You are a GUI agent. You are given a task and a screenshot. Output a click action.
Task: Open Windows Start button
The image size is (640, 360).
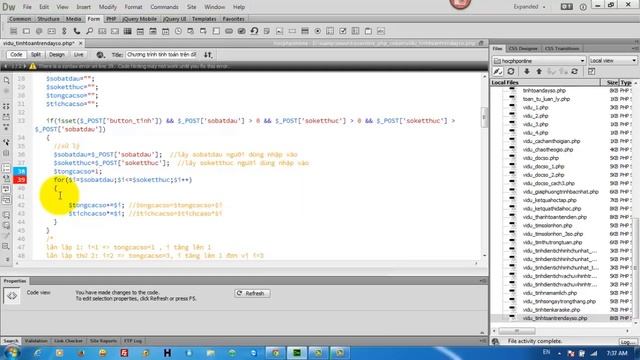pos(11,353)
